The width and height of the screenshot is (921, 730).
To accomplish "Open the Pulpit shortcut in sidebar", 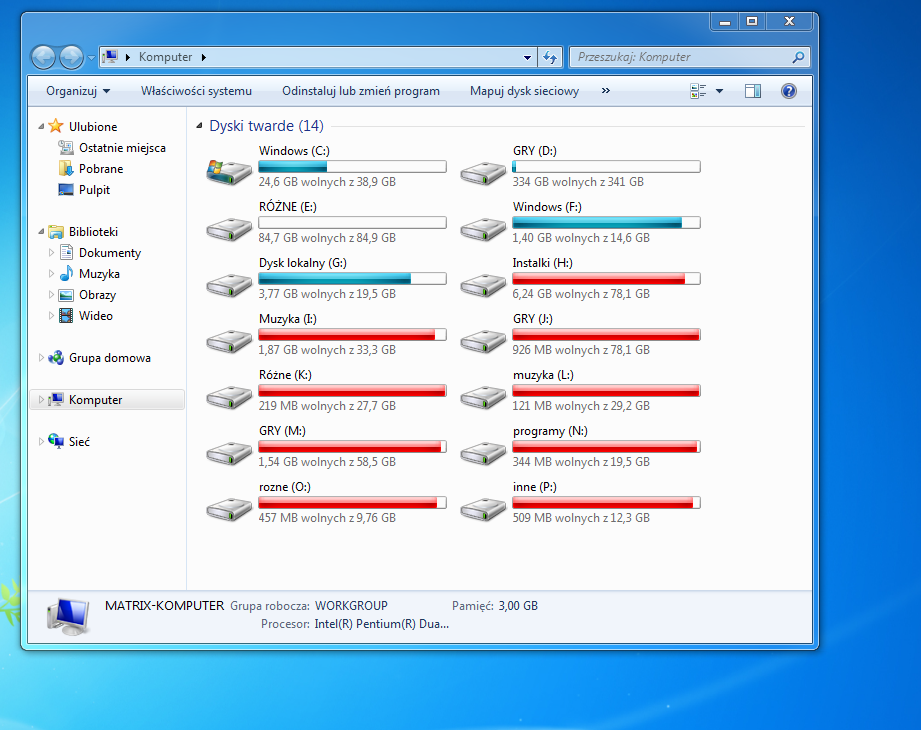I will coord(94,190).
